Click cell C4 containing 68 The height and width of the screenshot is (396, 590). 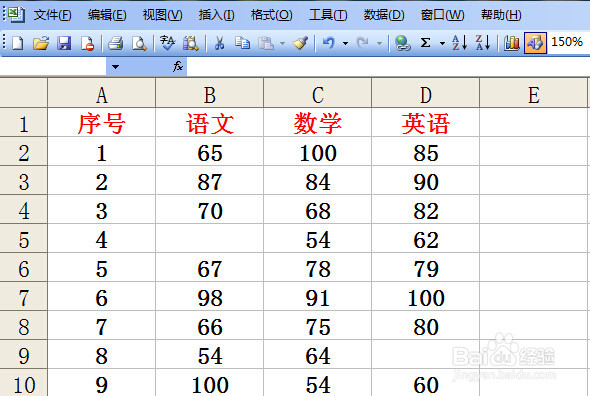tap(318, 210)
